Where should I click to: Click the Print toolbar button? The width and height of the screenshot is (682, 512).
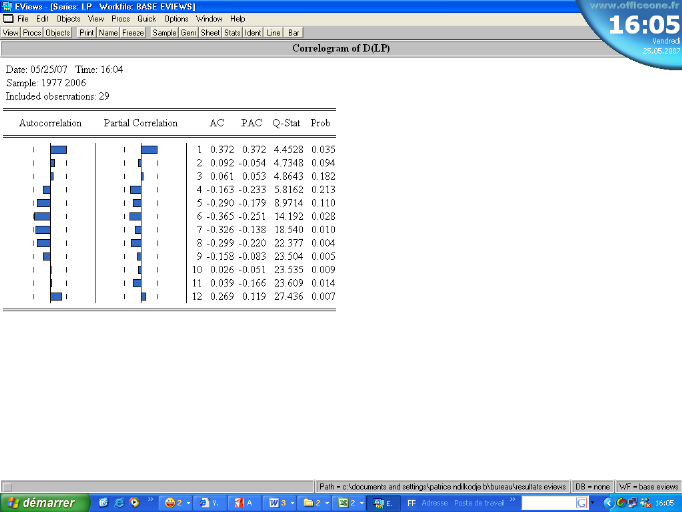[x=87, y=33]
